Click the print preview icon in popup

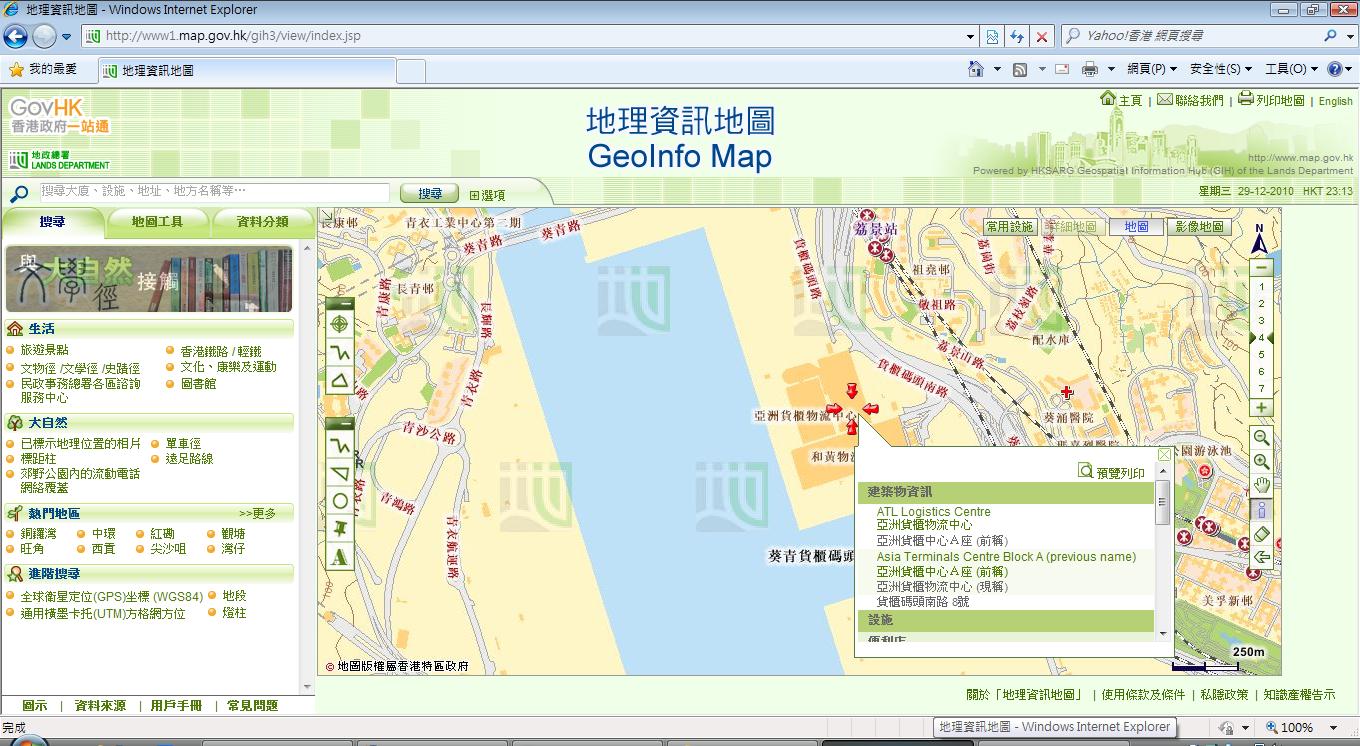(1085, 471)
